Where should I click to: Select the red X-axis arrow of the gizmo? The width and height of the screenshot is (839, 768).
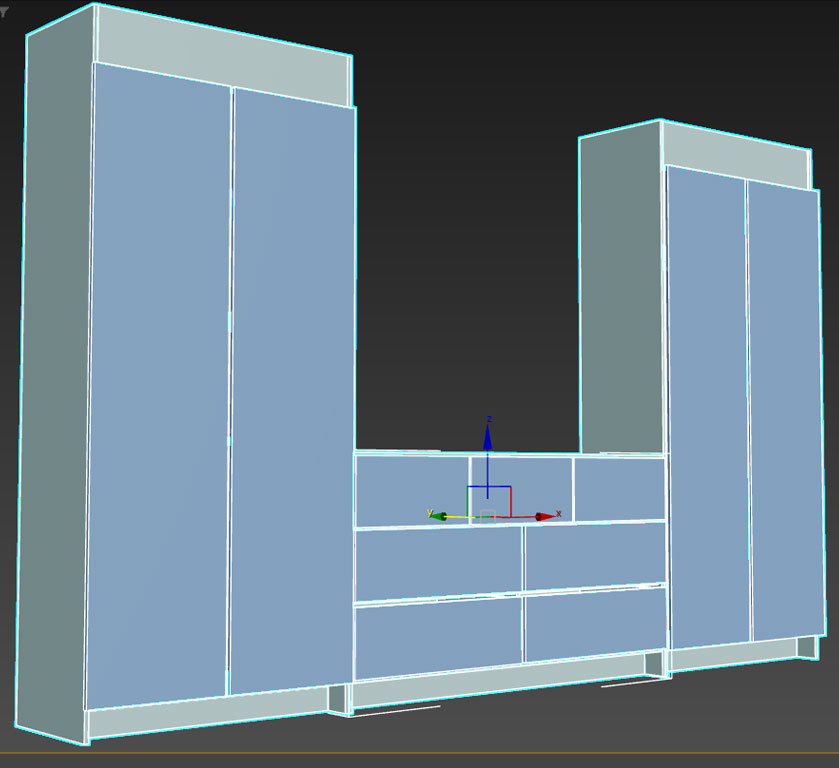(544, 516)
